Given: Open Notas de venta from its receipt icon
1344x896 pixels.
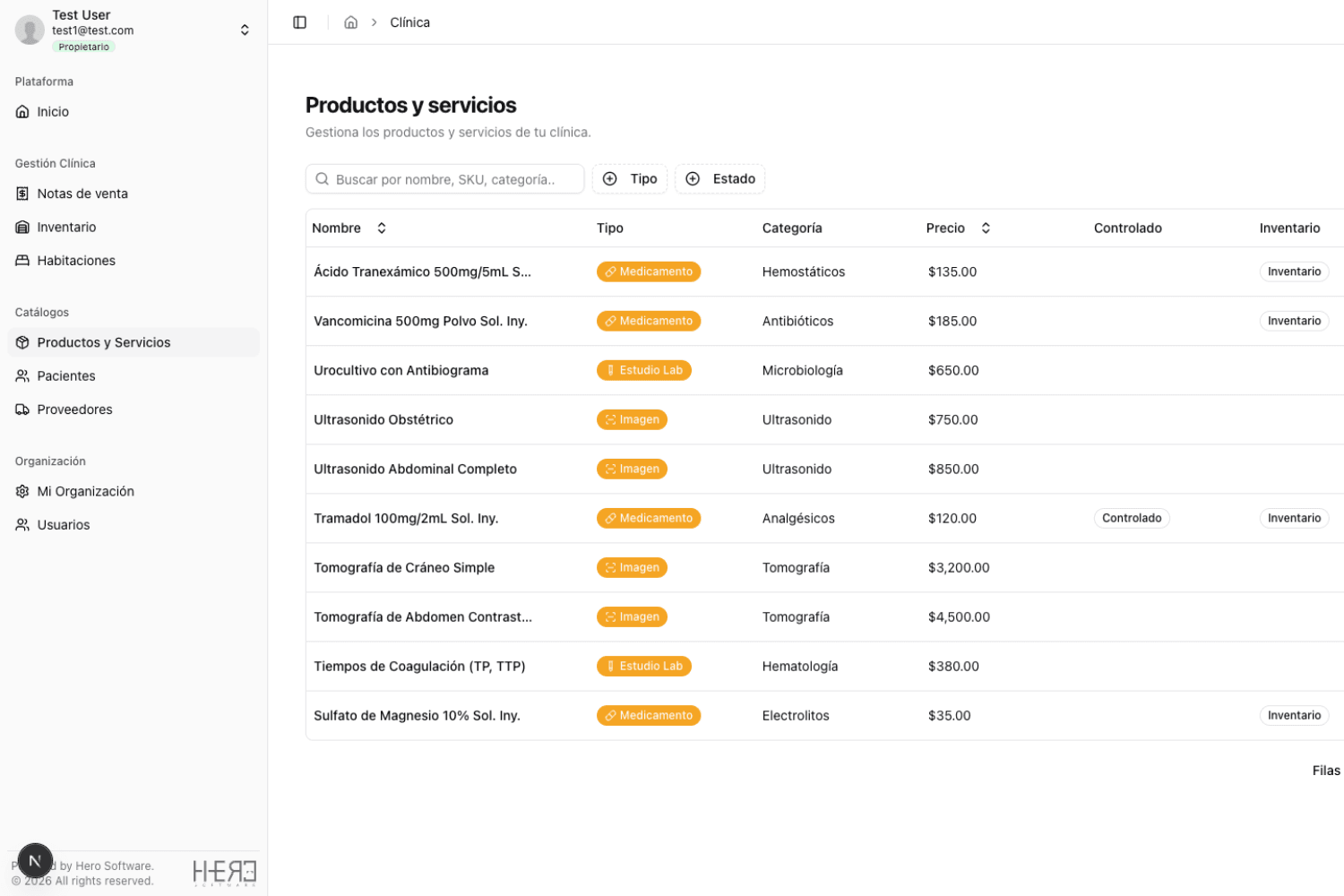Looking at the screenshot, I should click(x=22, y=193).
